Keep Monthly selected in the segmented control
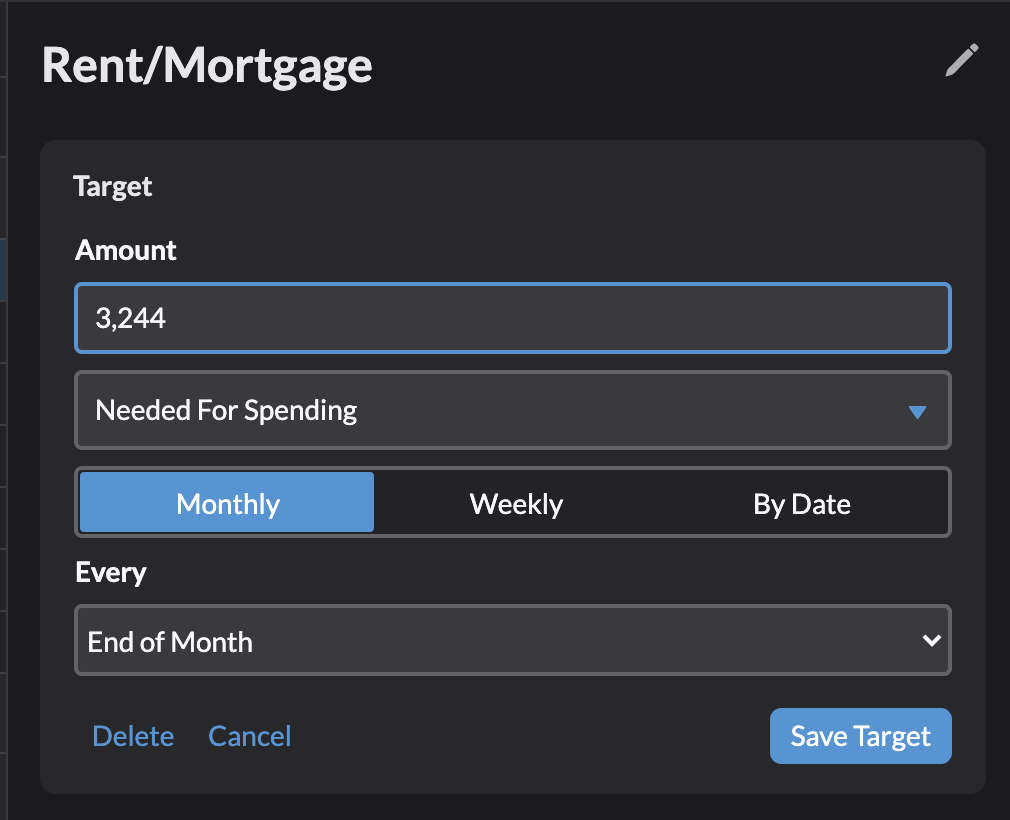 coord(226,503)
